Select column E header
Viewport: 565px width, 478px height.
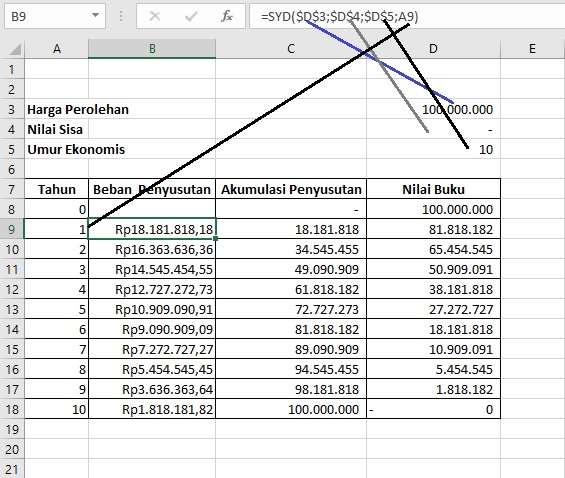(532, 49)
